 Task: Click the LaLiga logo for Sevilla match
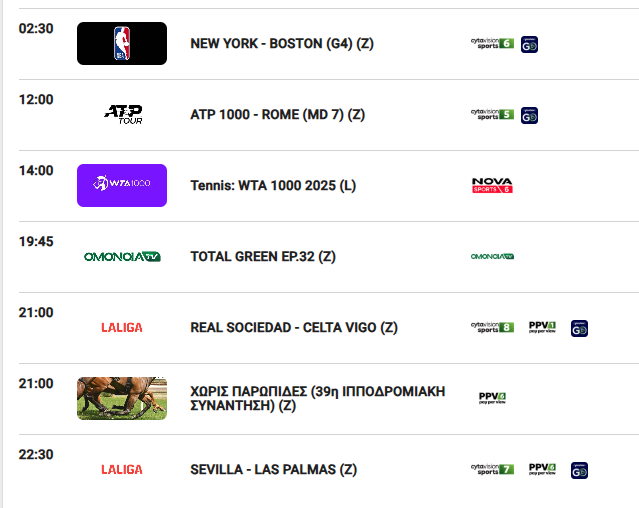pyautogui.click(x=122, y=470)
